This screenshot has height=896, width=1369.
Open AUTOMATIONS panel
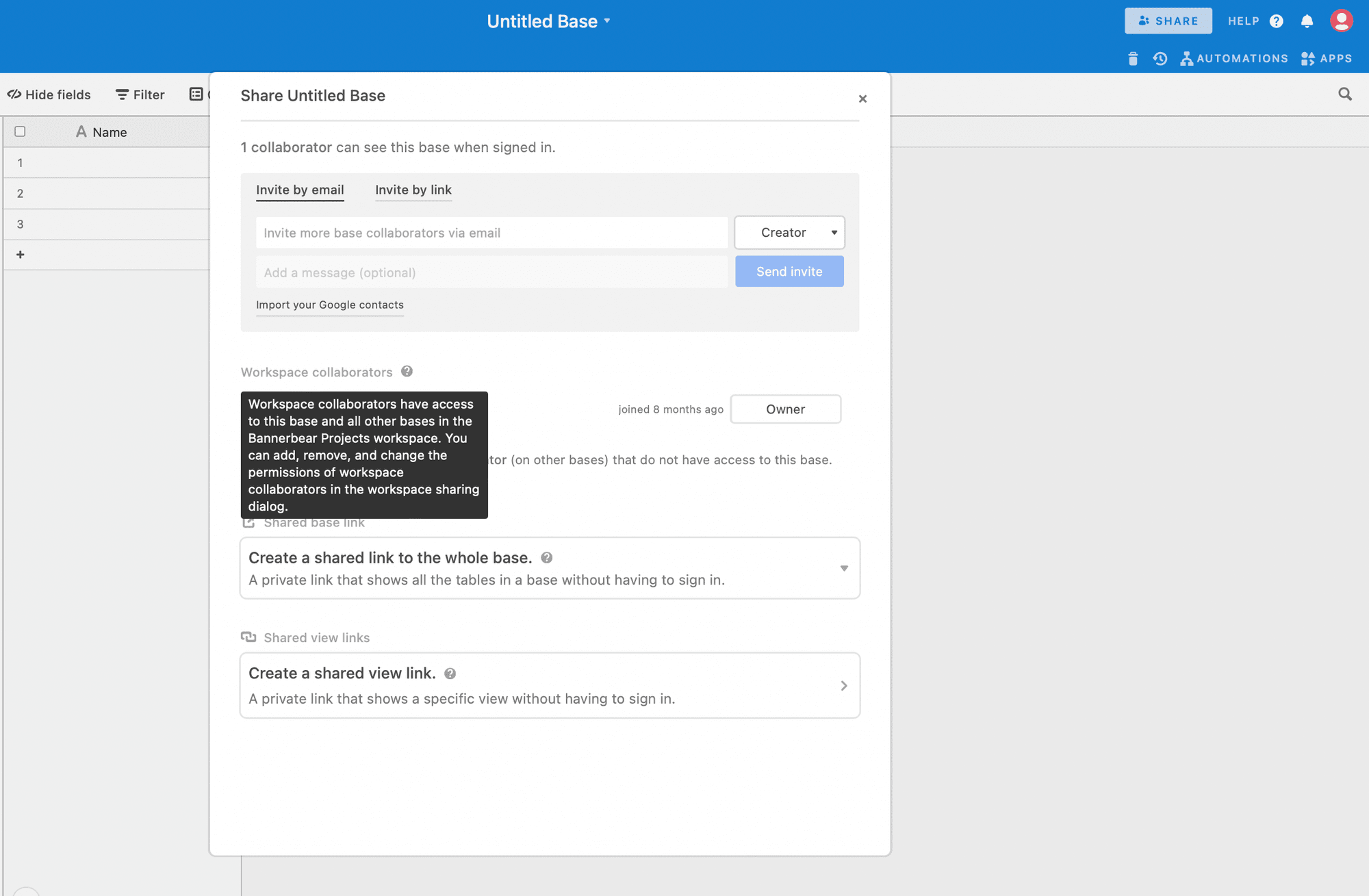point(1234,59)
